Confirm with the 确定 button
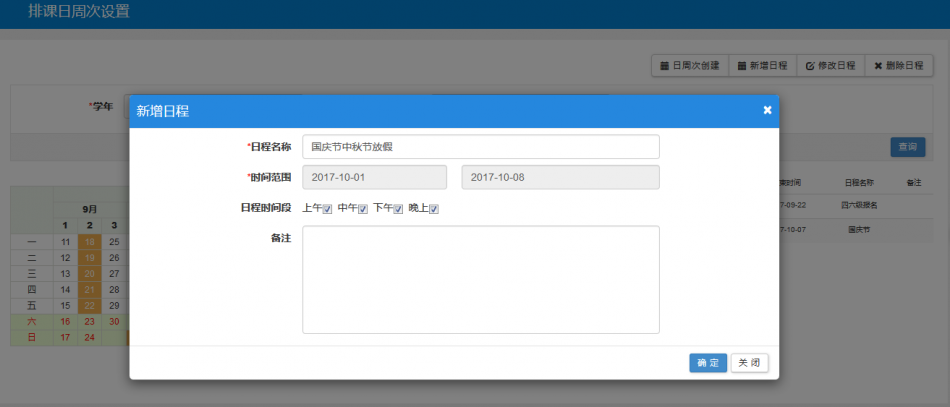 708,363
